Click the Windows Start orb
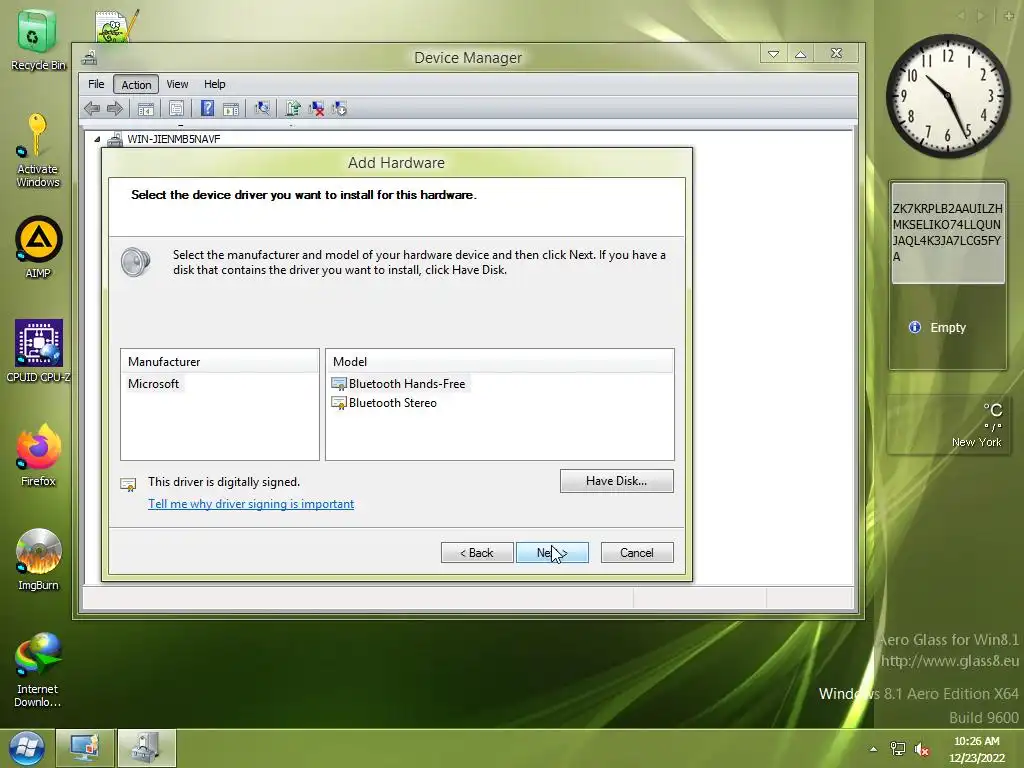 (x=26, y=748)
